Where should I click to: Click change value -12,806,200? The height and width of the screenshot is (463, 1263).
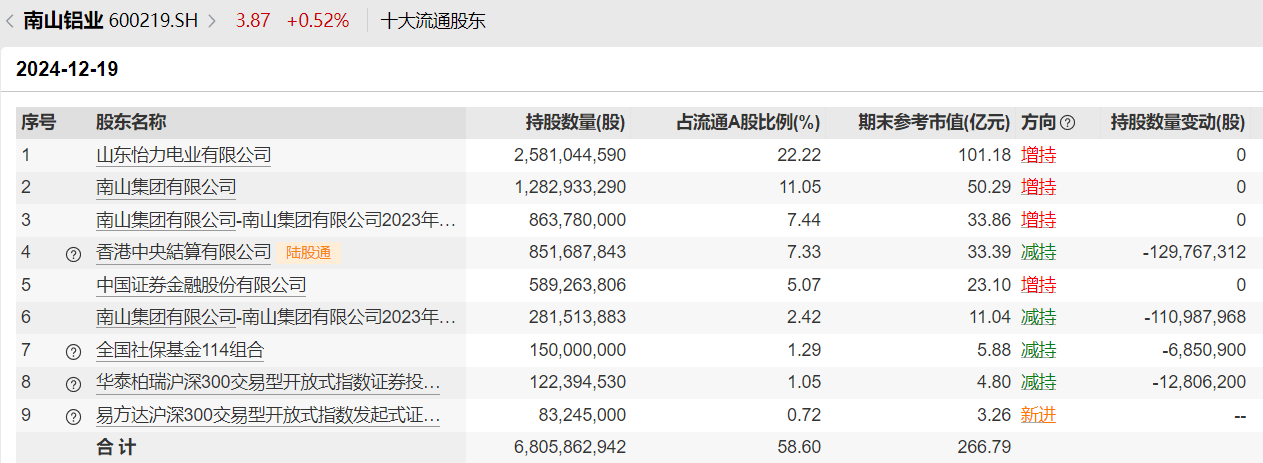pos(1199,383)
